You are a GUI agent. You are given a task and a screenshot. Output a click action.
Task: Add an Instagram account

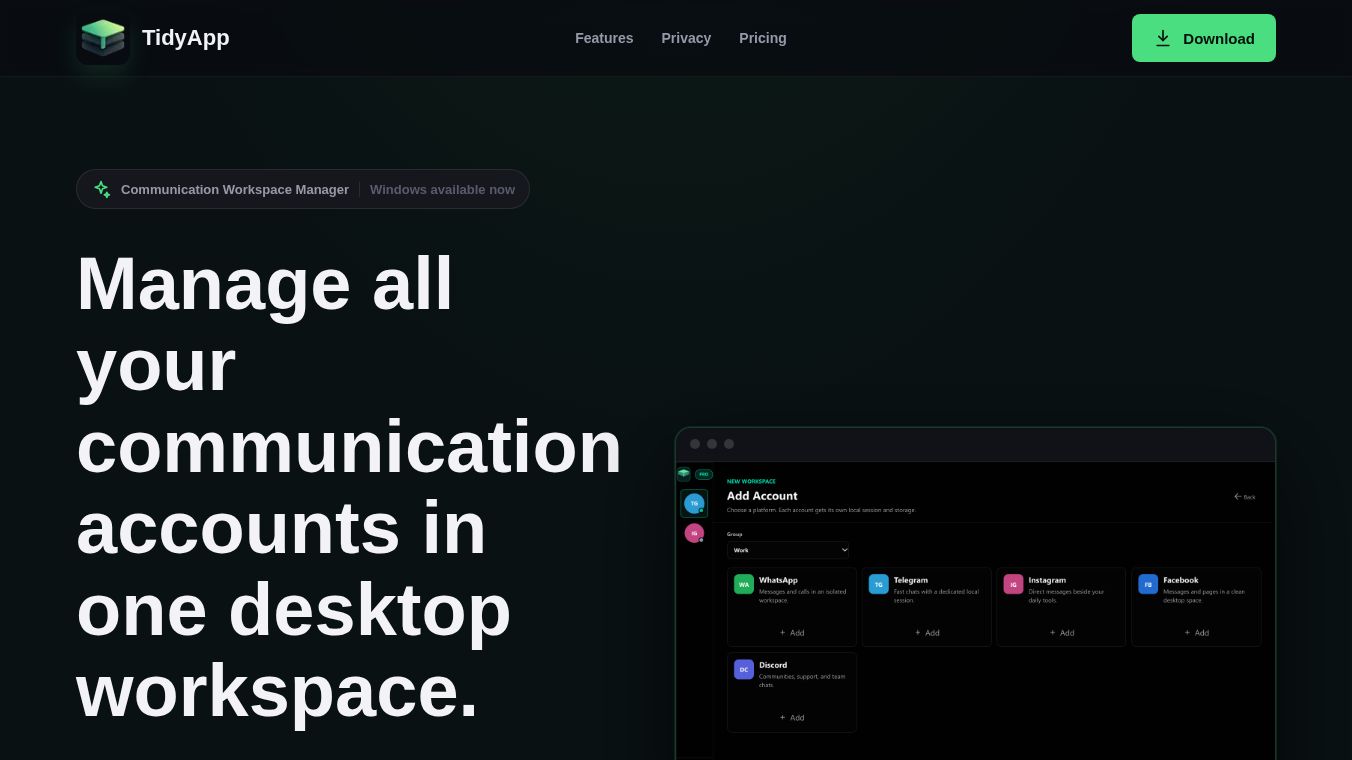coord(1062,632)
